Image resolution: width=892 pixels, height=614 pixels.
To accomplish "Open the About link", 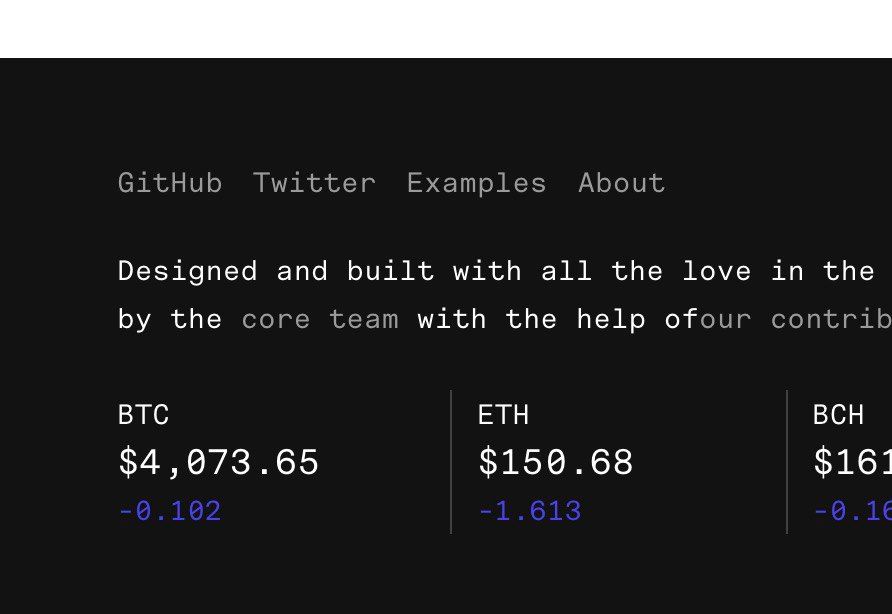I will coord(621,183).
